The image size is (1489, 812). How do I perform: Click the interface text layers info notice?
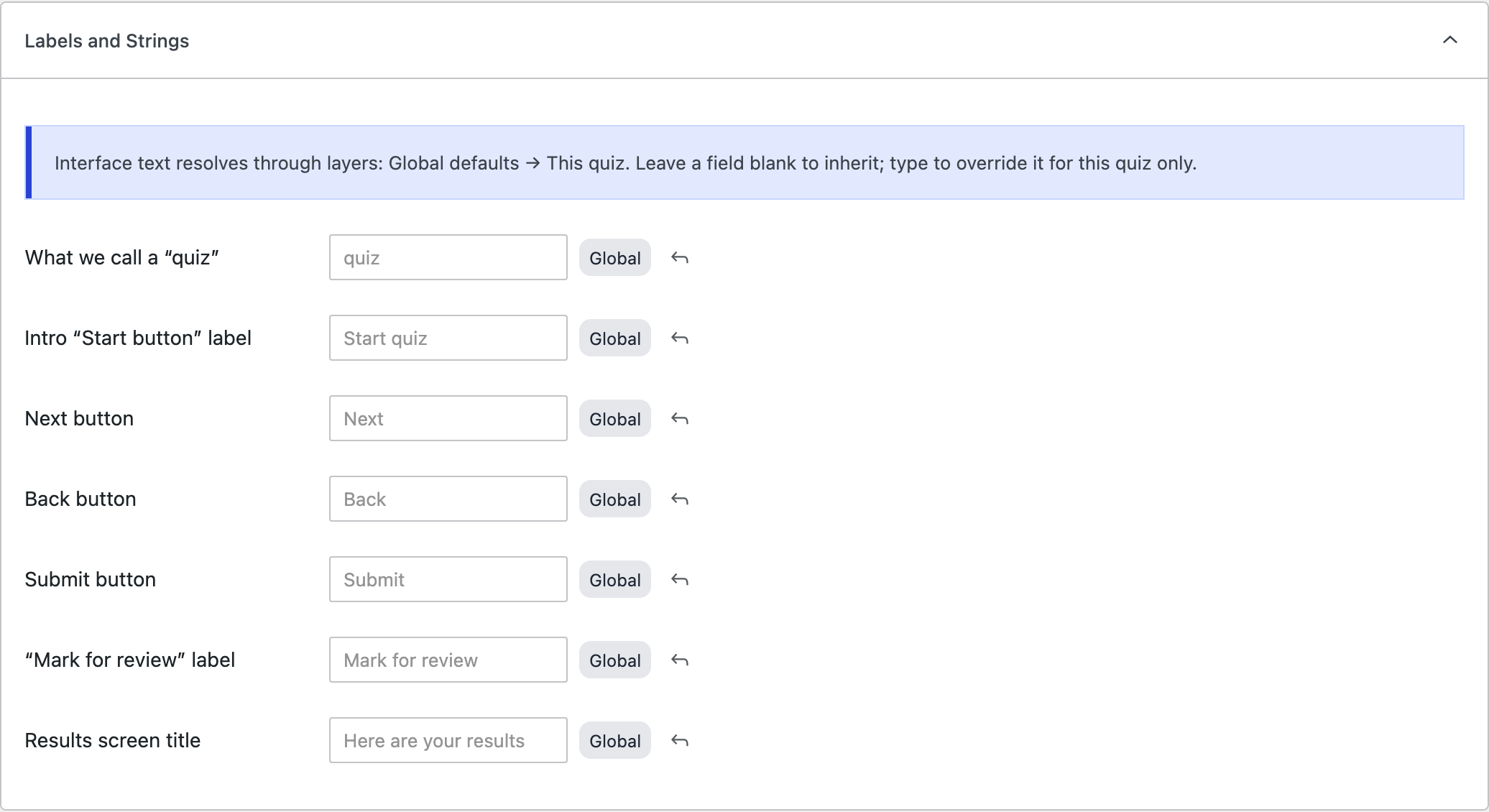coord(744,162)
